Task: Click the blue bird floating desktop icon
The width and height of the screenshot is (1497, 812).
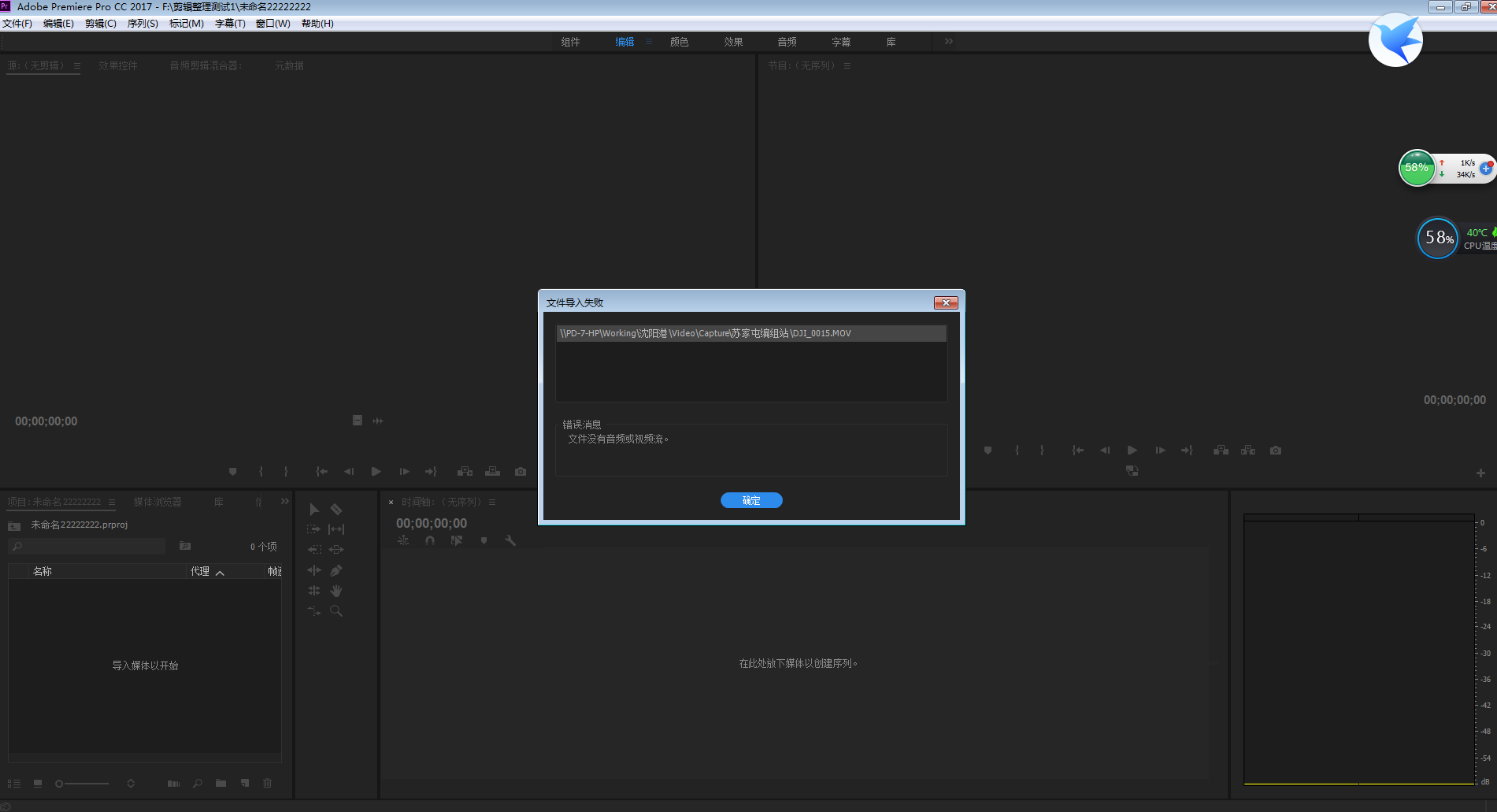Action: pos(1395,40)
